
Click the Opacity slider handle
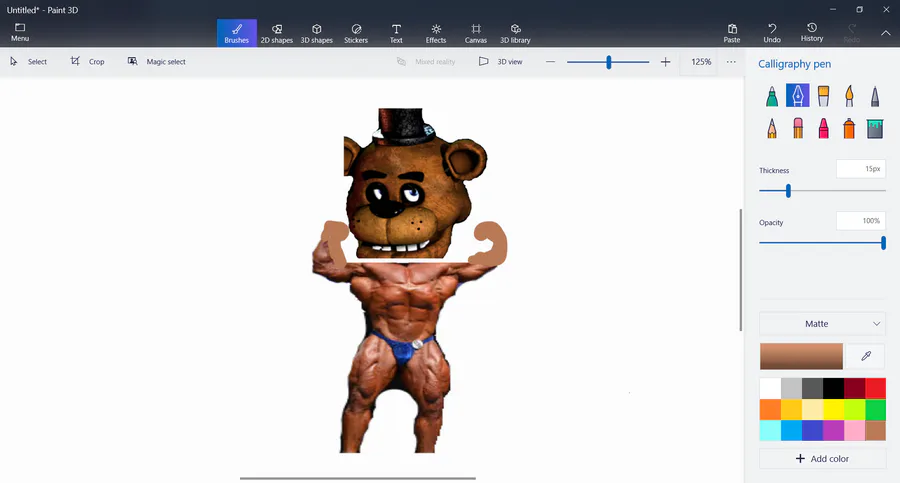click(x=883, y=243)
